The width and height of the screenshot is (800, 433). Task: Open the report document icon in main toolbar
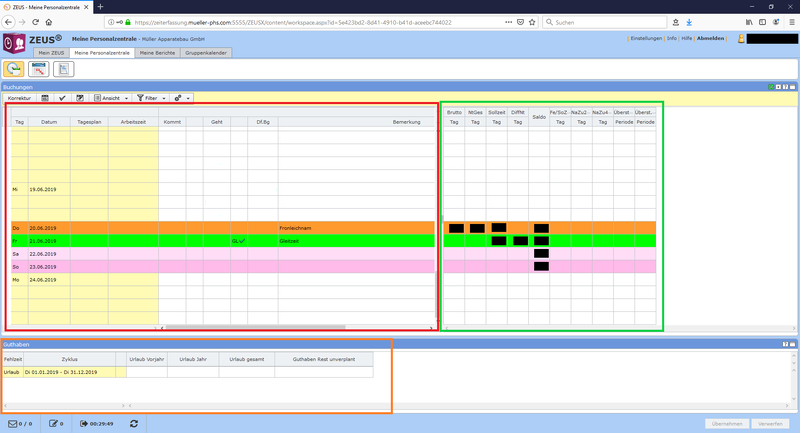point(63,69)
